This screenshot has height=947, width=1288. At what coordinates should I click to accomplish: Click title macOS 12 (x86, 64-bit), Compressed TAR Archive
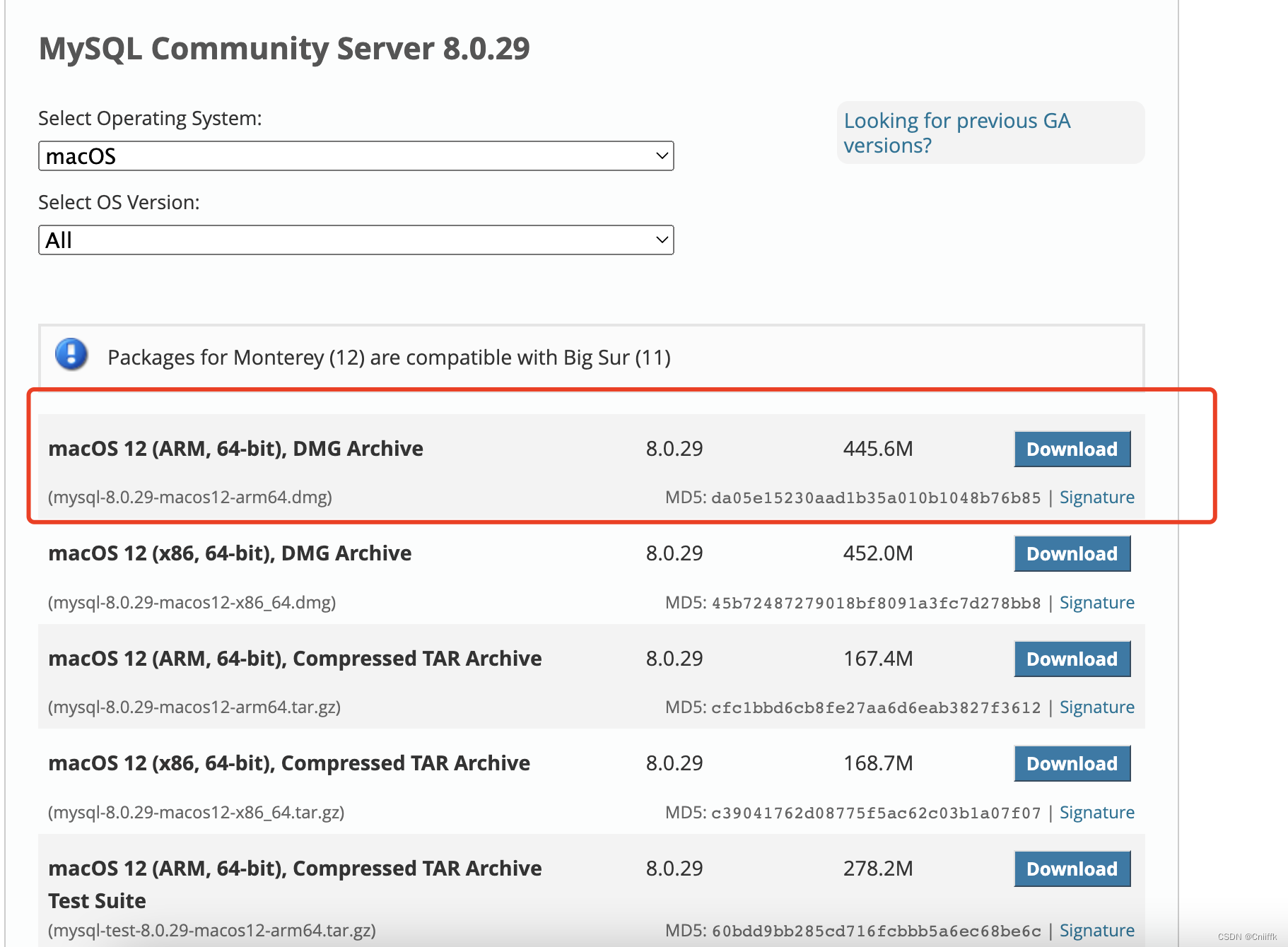[289, 763]
